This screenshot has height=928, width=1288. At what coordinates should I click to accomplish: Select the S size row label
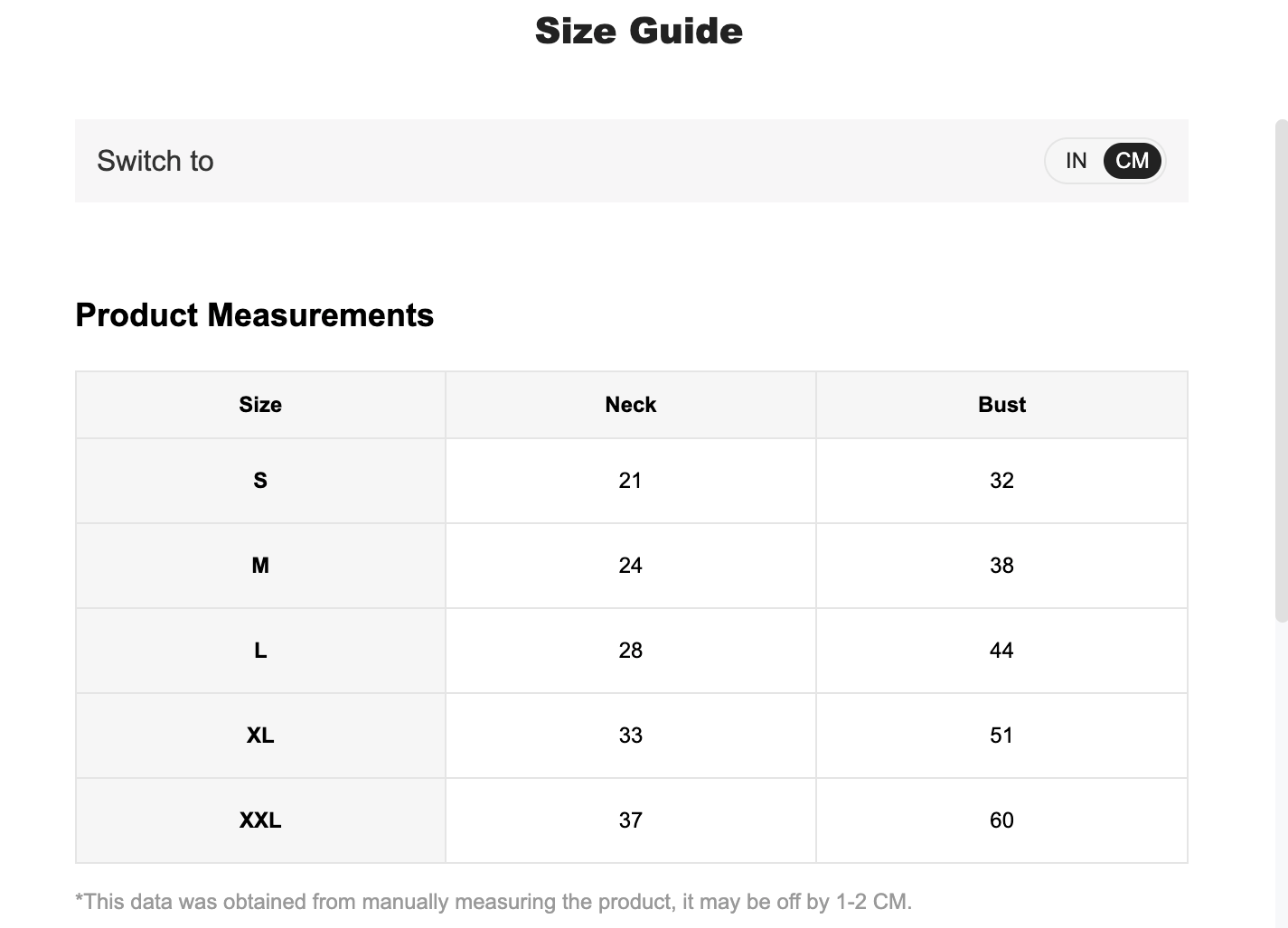coord(260,481)
